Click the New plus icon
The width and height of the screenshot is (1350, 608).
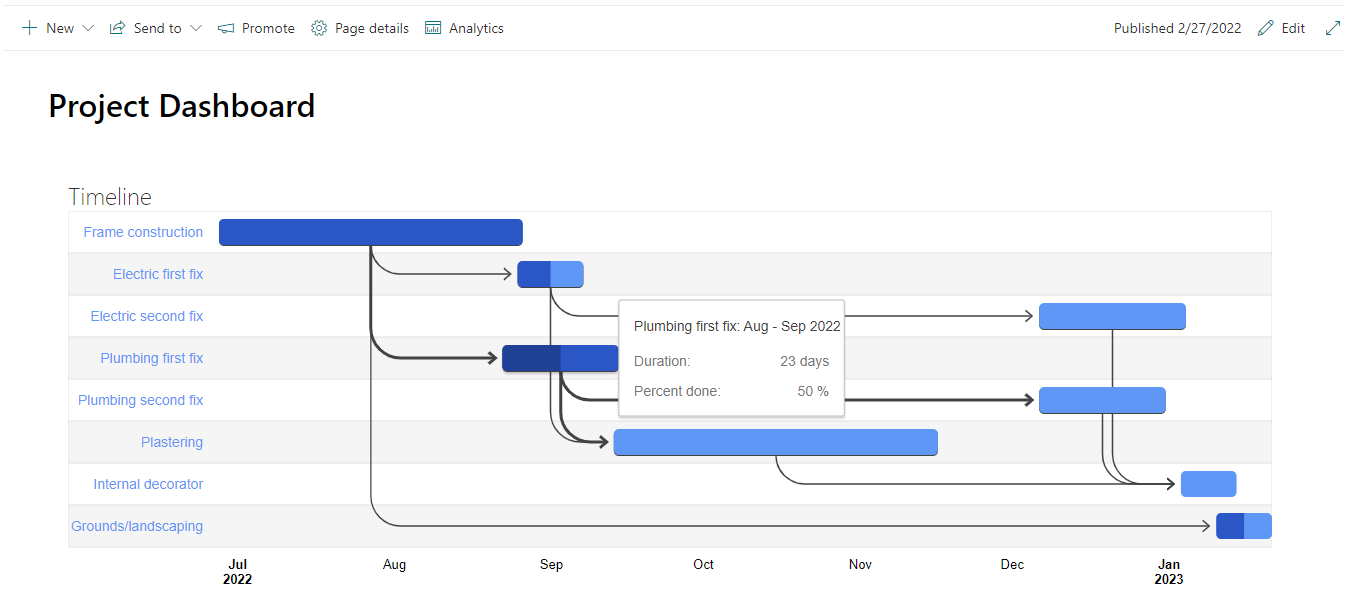point(30,28)
